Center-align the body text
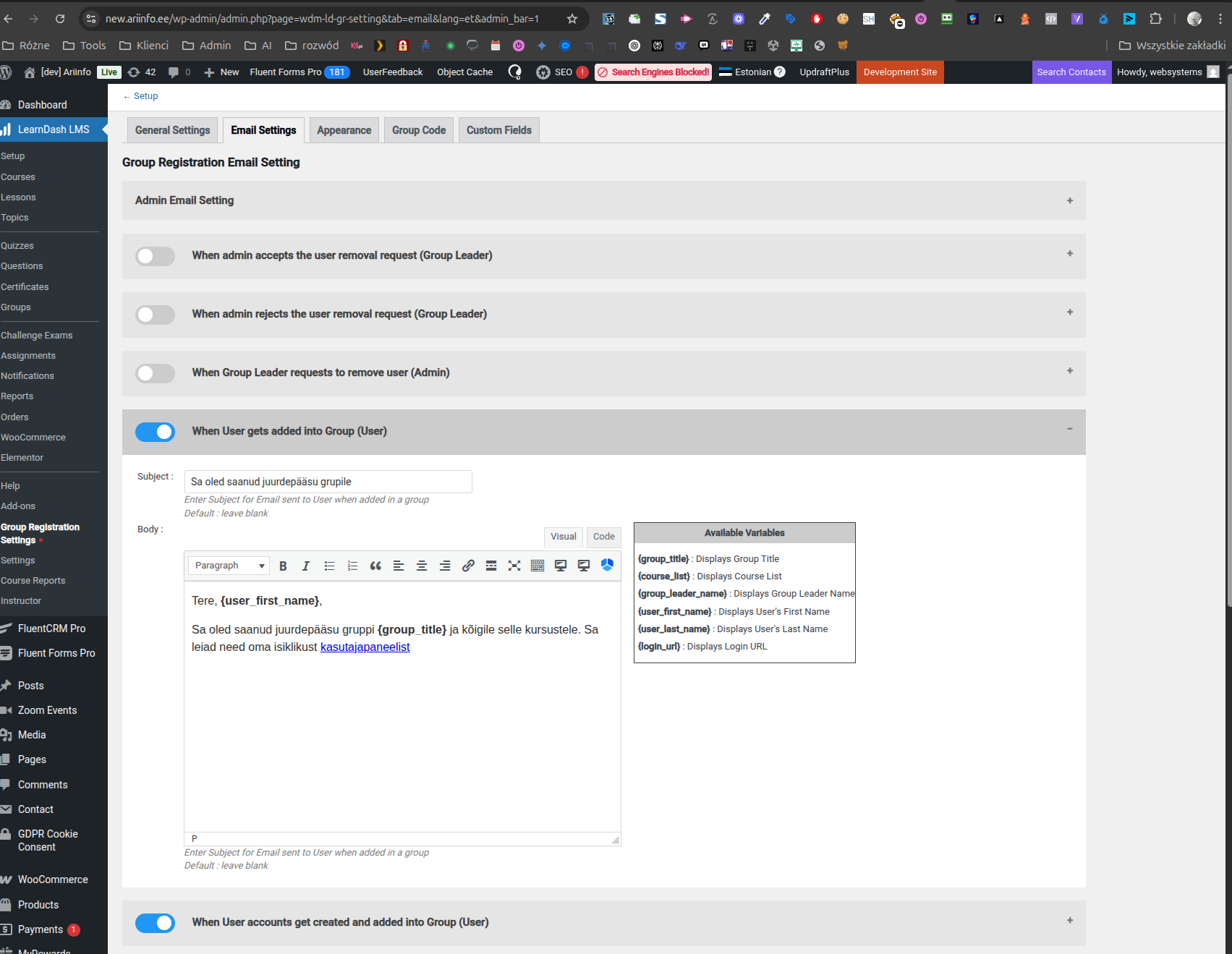Screen dimensions: 1232x954 [x=422, y=566]
